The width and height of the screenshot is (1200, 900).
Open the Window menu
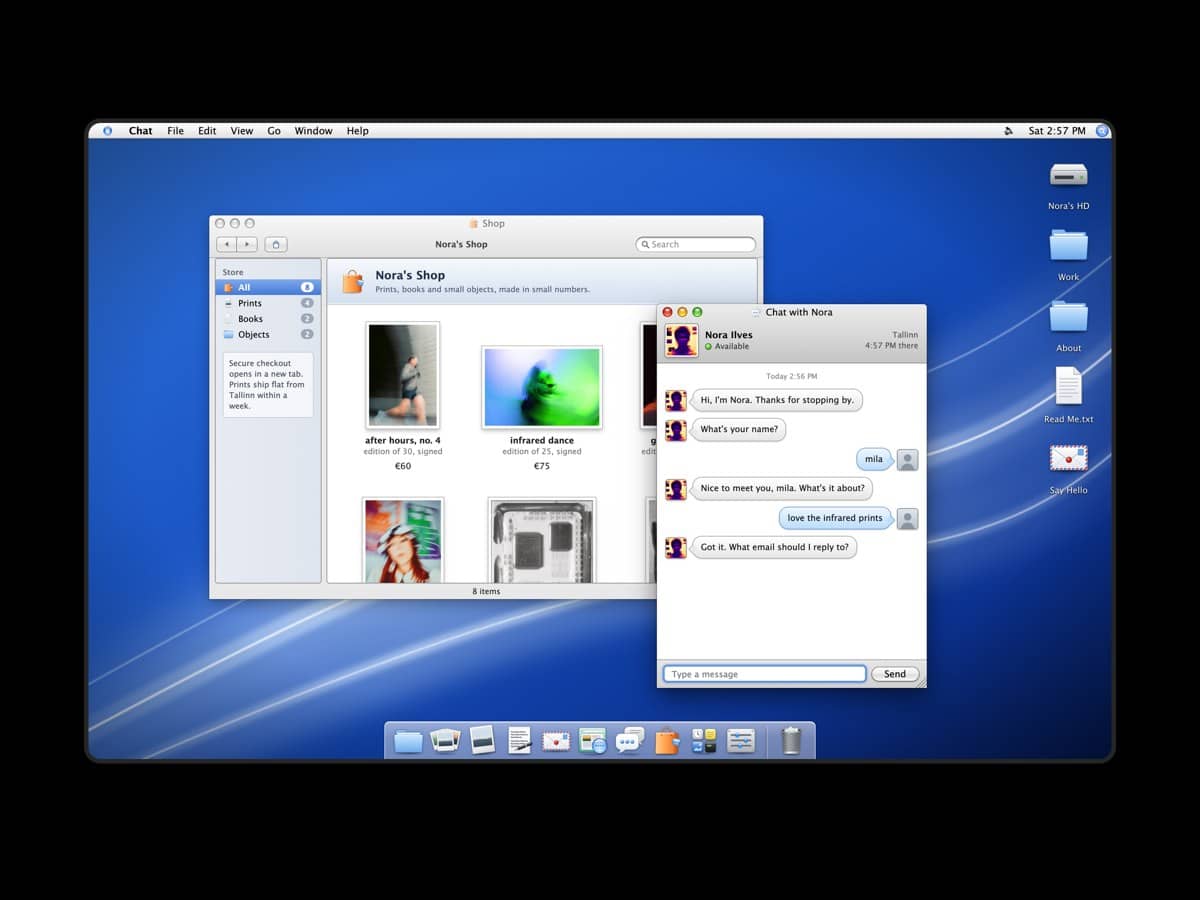click(314, 131)
